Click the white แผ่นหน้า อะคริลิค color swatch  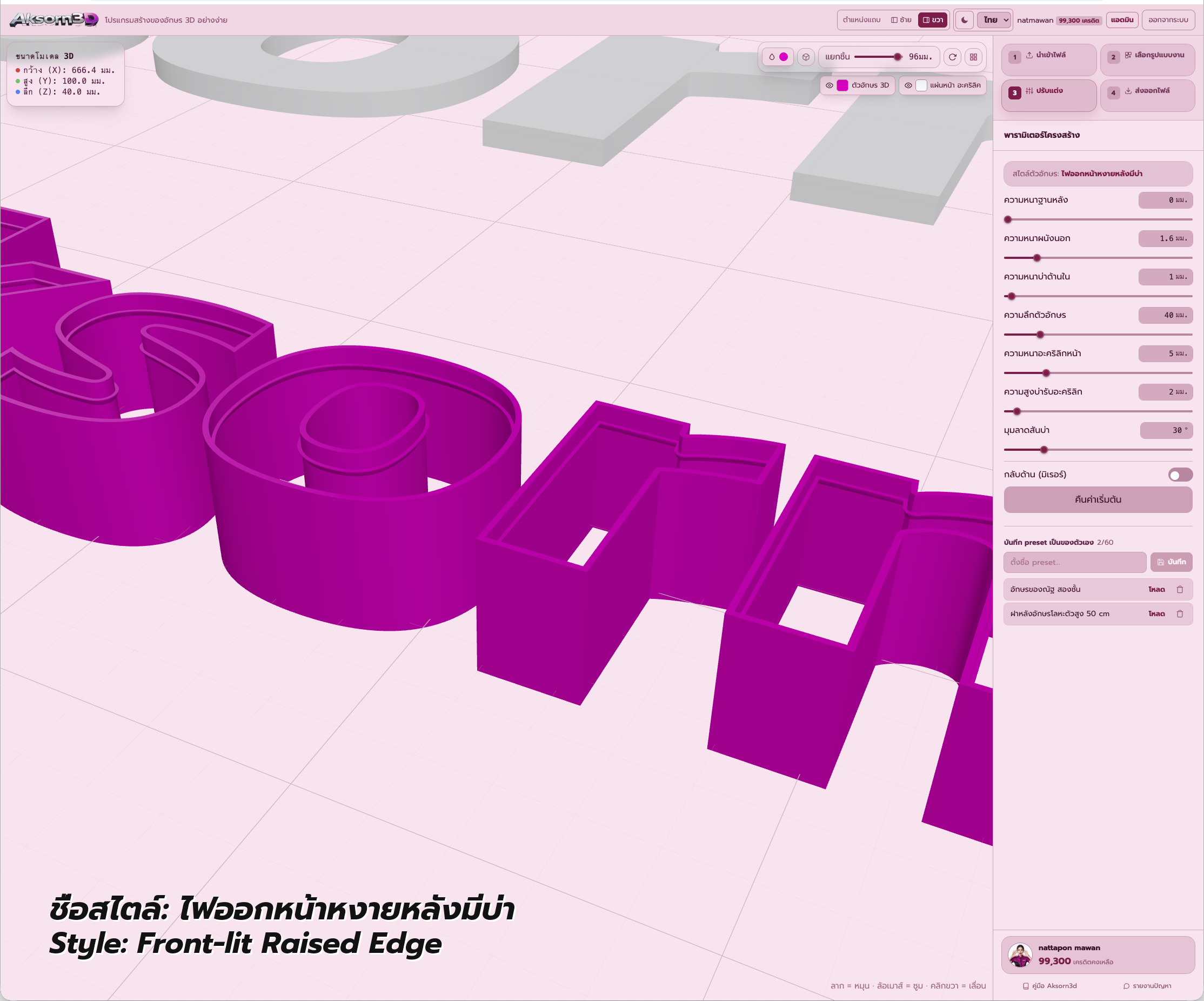[x=921, y=85]
